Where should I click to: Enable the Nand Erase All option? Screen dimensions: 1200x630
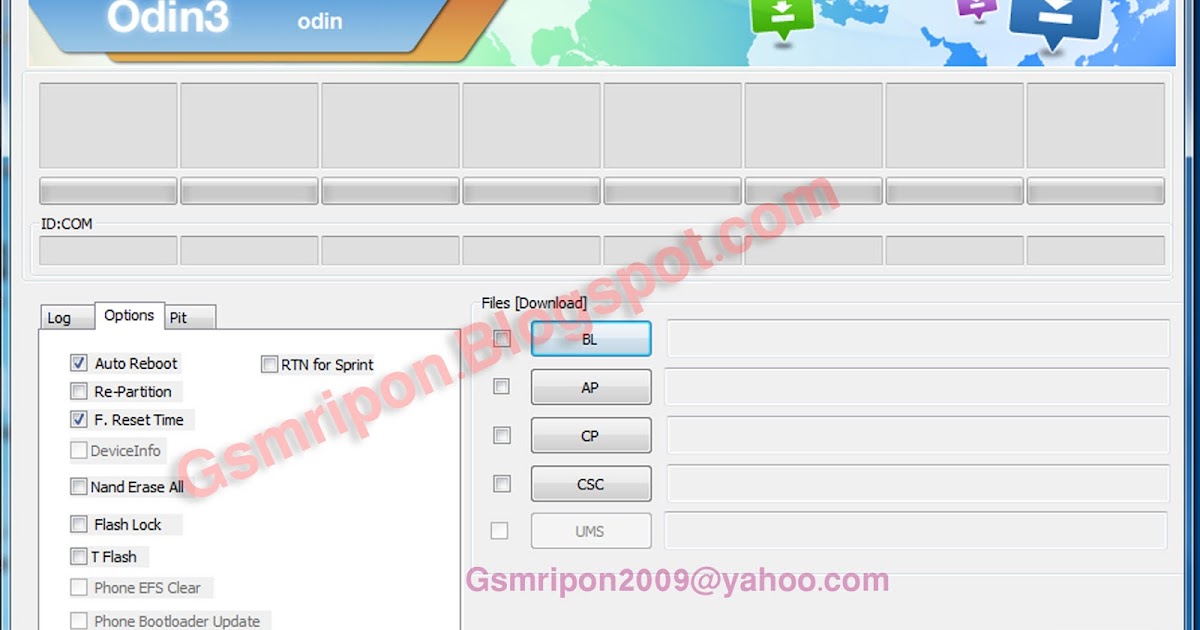pos(78,486)
